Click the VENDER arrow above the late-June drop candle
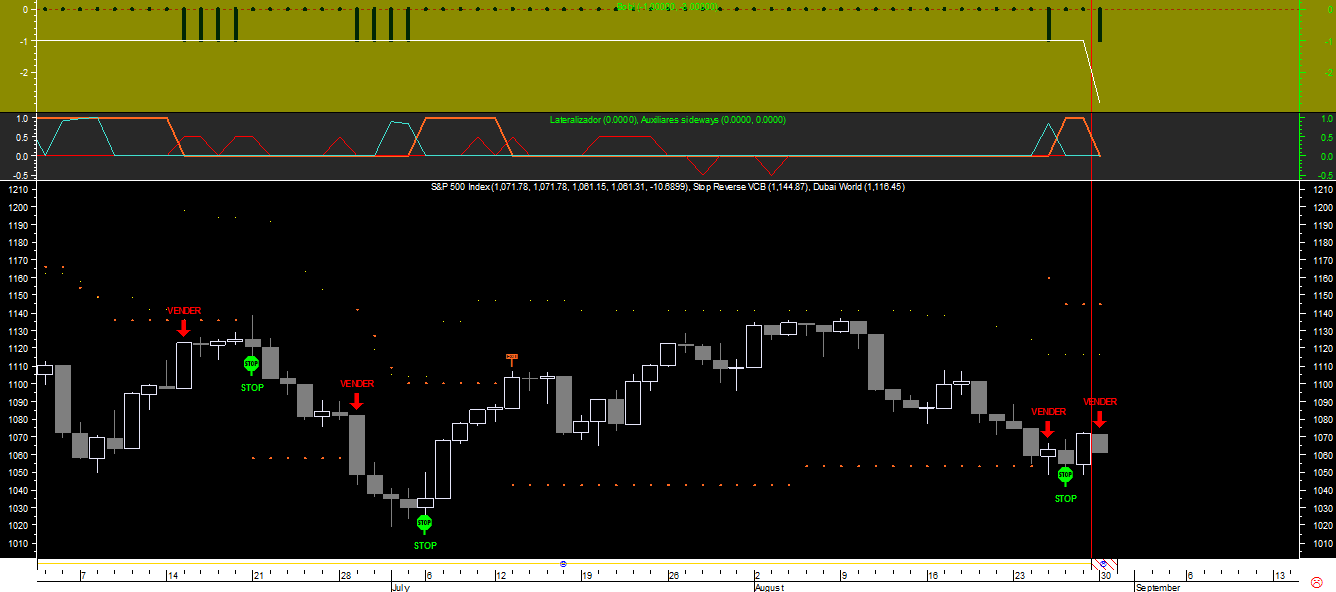 click(x=356, y=400)
